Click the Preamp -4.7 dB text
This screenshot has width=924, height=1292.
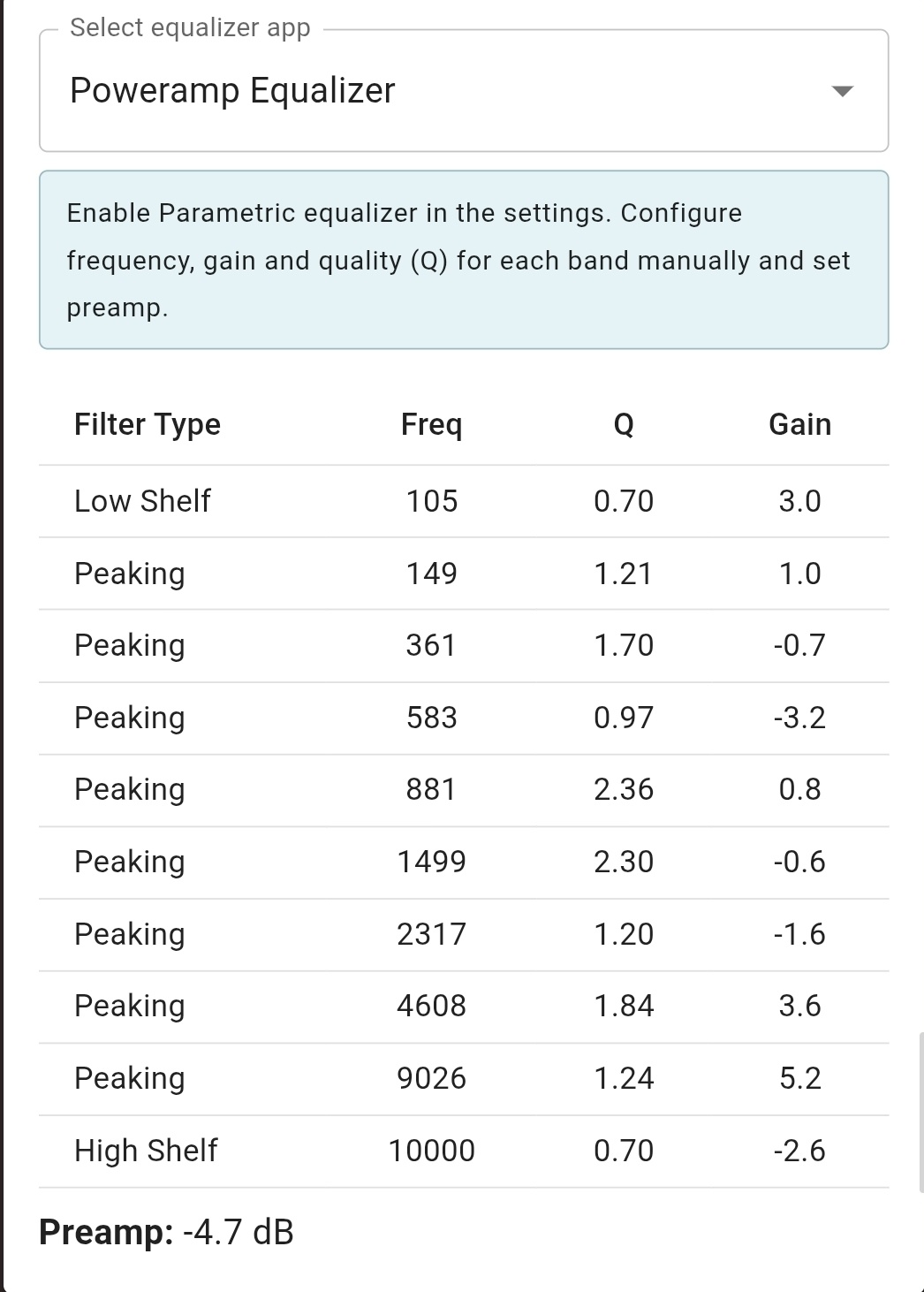[166, 1232]
